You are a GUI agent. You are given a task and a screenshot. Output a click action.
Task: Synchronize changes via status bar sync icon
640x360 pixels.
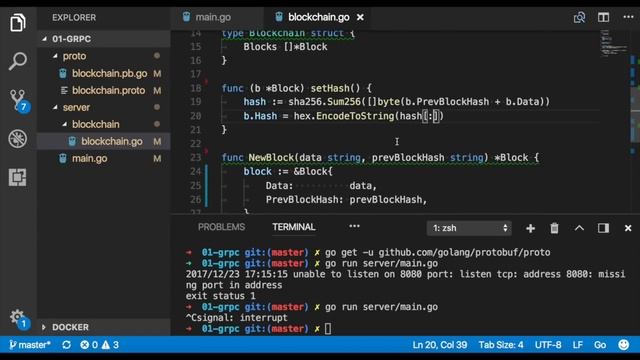[66, 345]
